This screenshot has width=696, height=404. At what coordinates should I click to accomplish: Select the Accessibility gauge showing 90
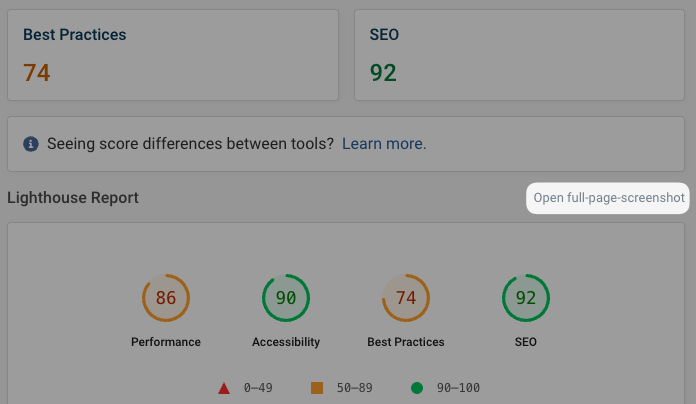coord(286,298)
